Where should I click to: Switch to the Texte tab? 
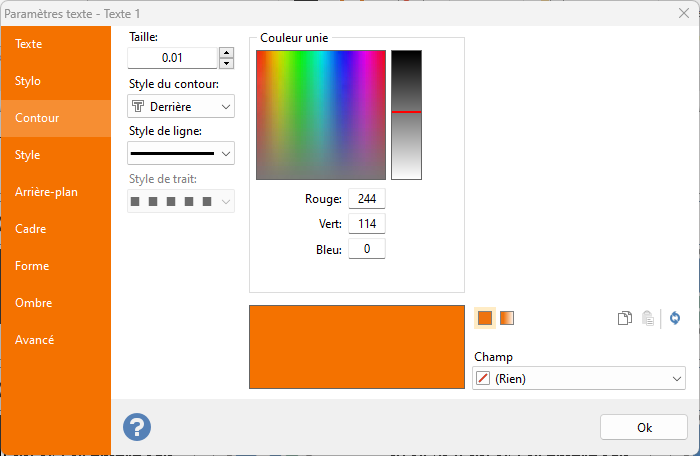point(29,44)
